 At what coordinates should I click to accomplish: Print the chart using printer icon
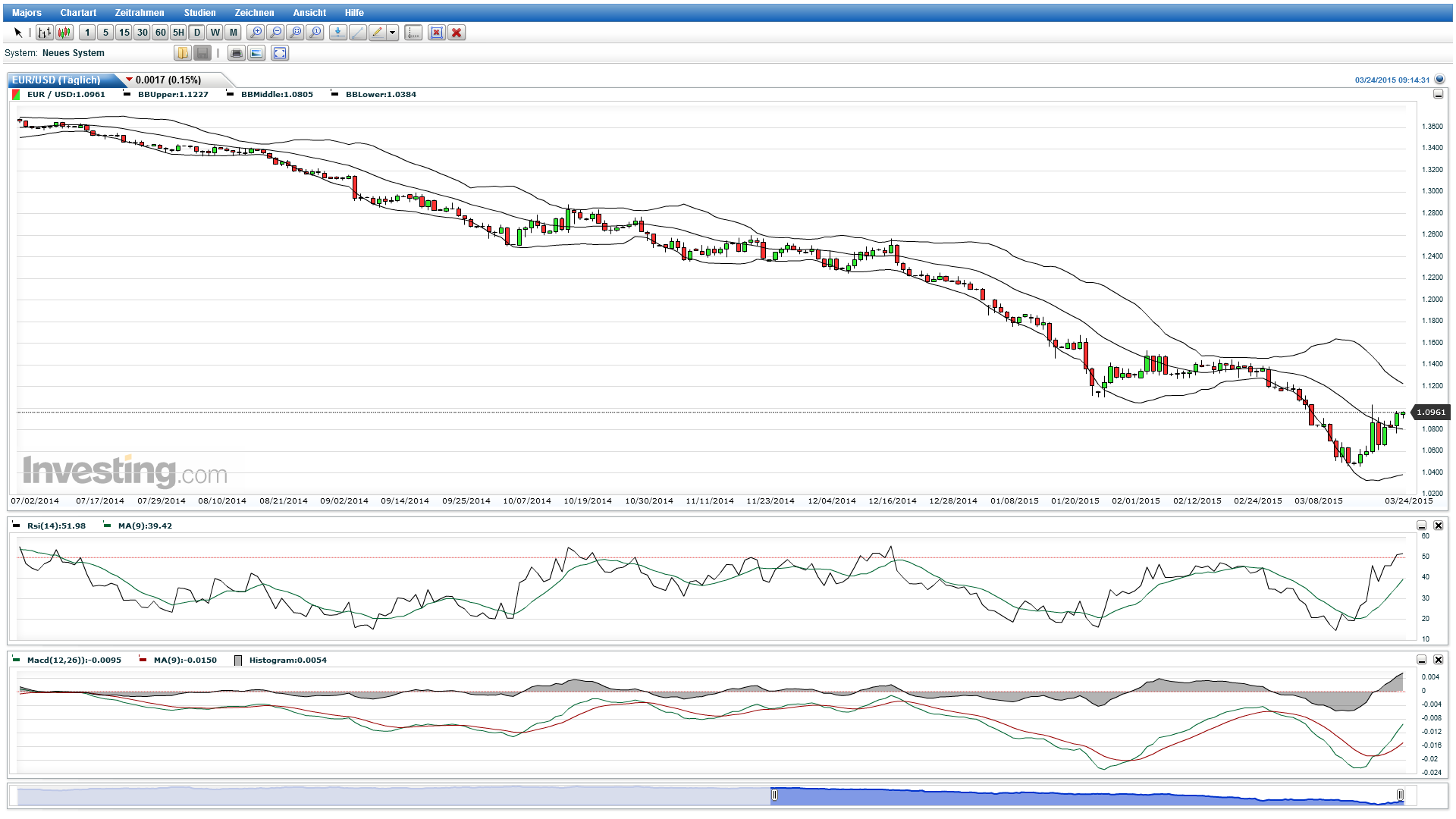click(x=237, y=53)
